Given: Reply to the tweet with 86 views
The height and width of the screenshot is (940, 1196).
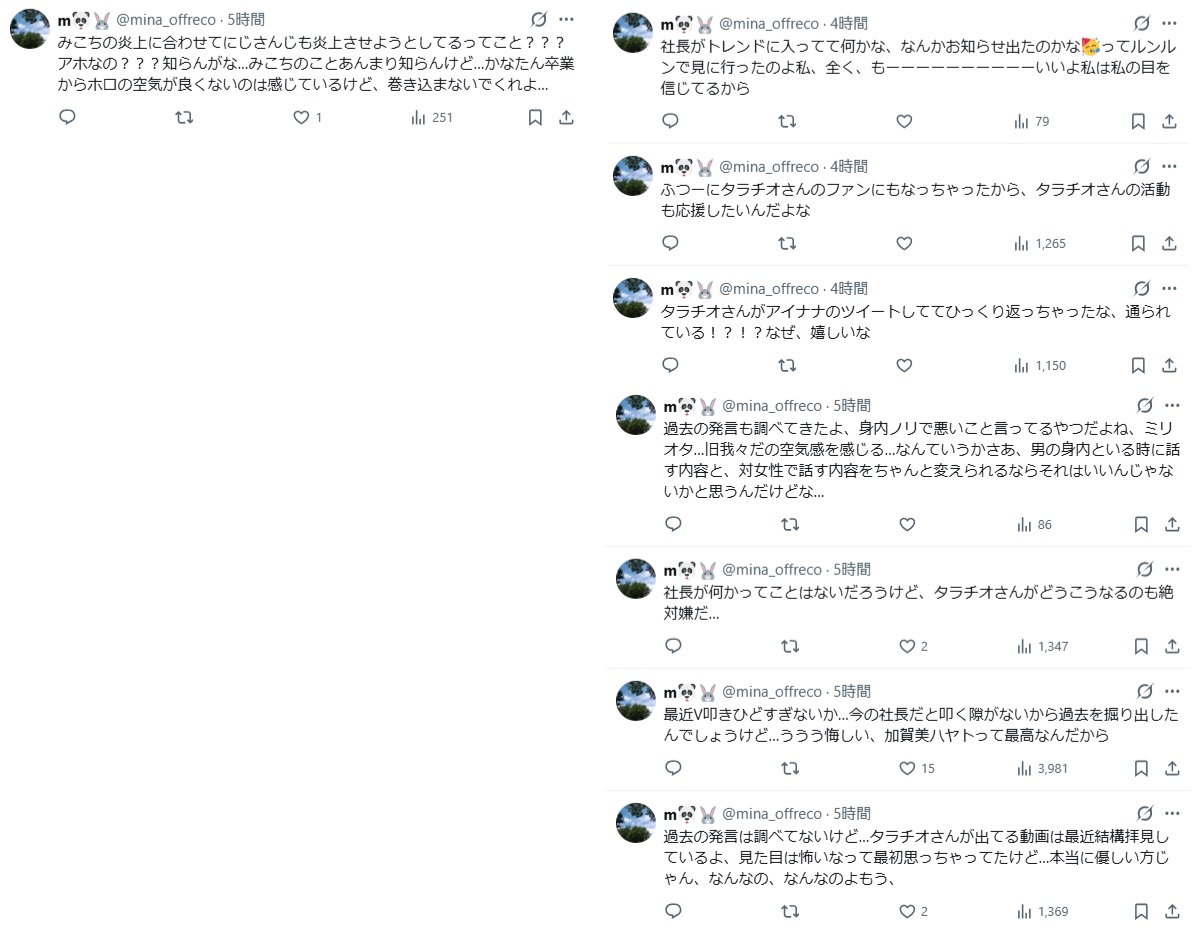Looking at the screenshot, I should 674,524.
